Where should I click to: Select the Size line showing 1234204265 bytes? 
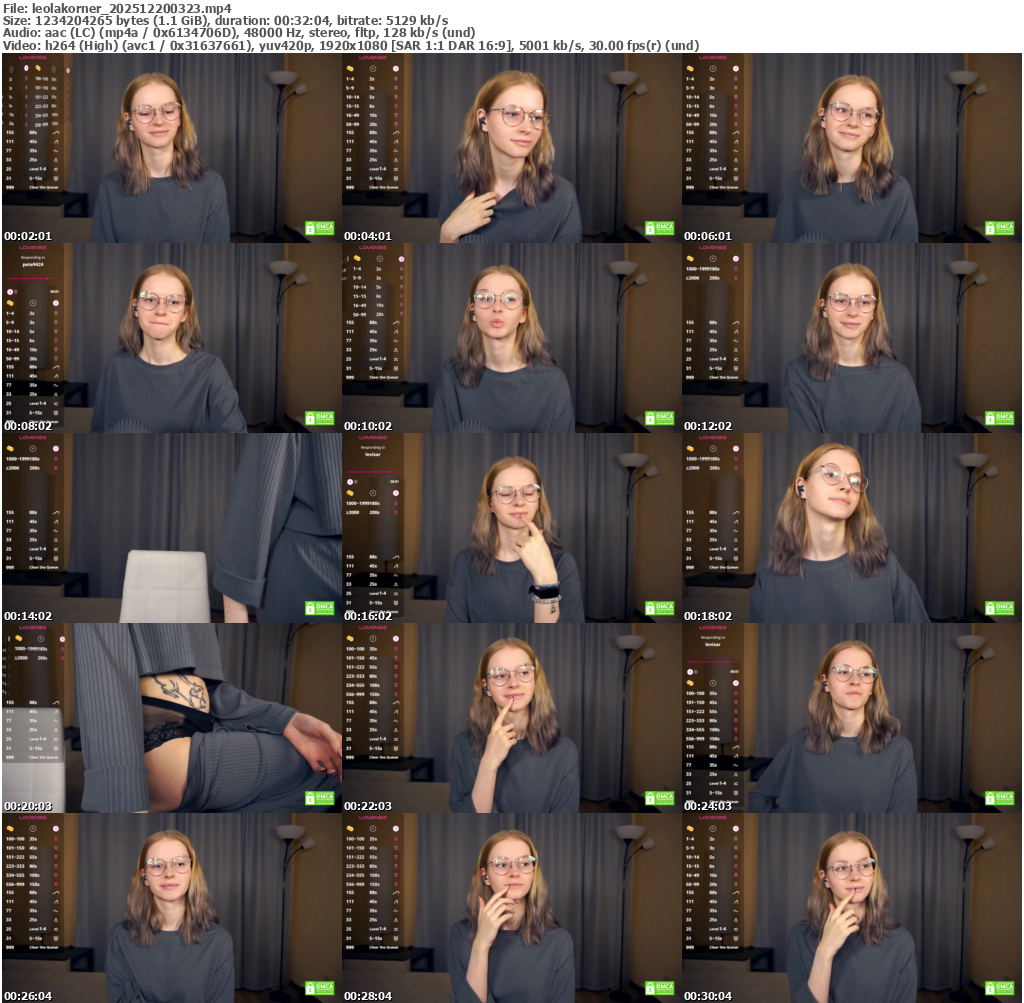tap(225, 21)
